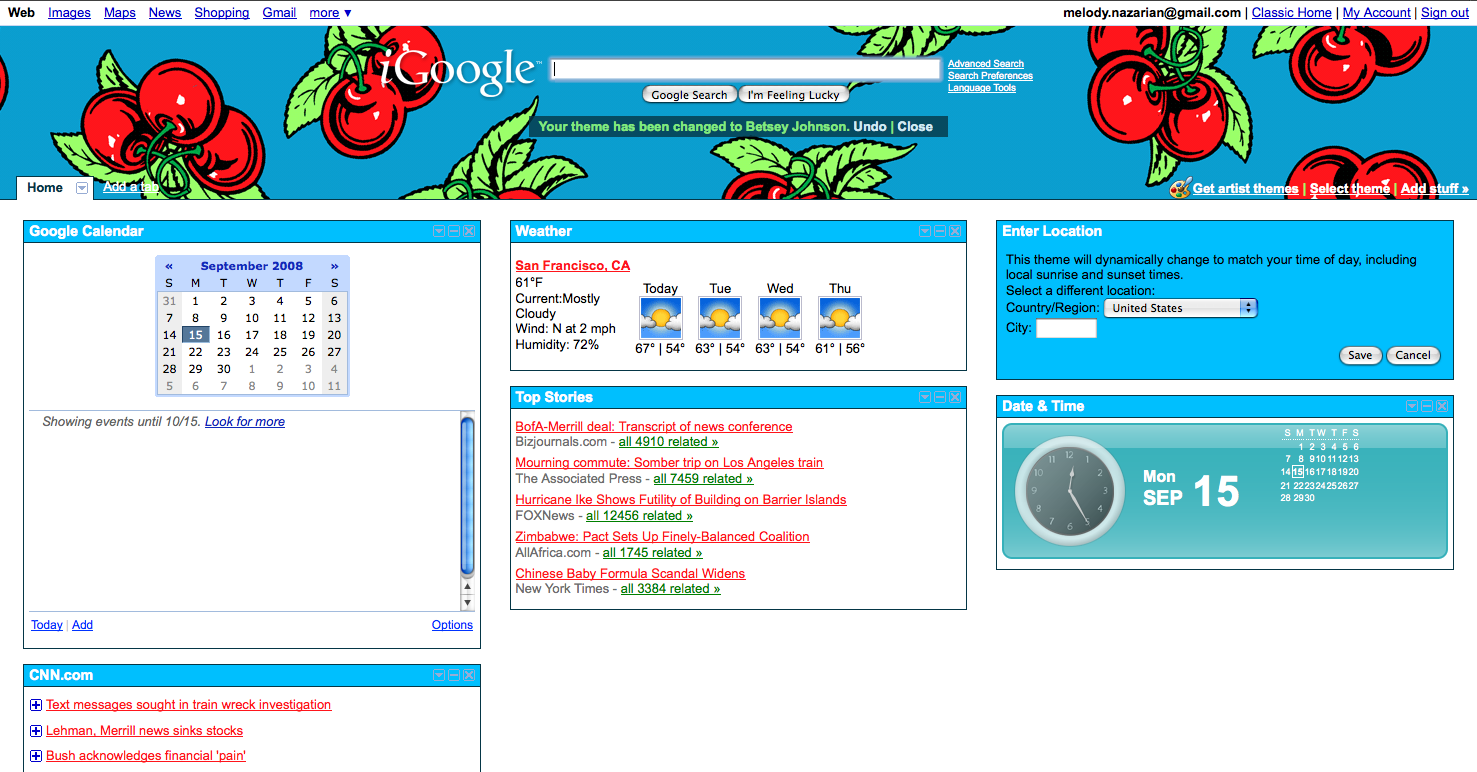Open Classic Home link
The image size is (1477, 772).
point(1292,13)
